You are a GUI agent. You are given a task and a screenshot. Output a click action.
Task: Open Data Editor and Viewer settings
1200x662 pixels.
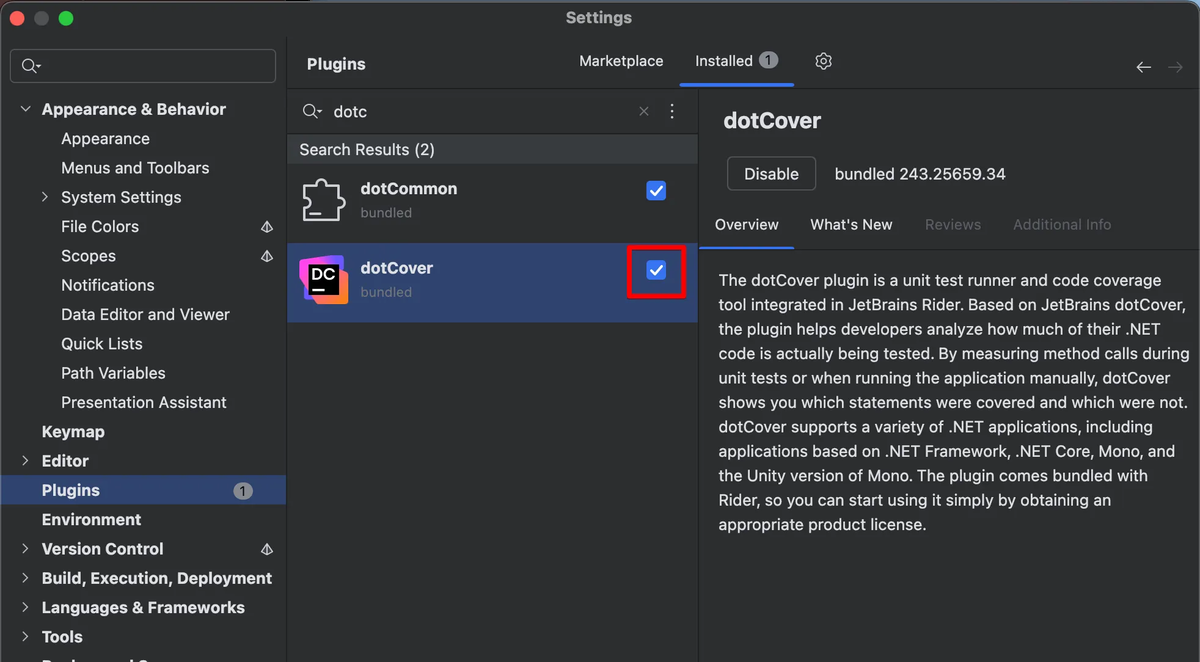(145, 314)
